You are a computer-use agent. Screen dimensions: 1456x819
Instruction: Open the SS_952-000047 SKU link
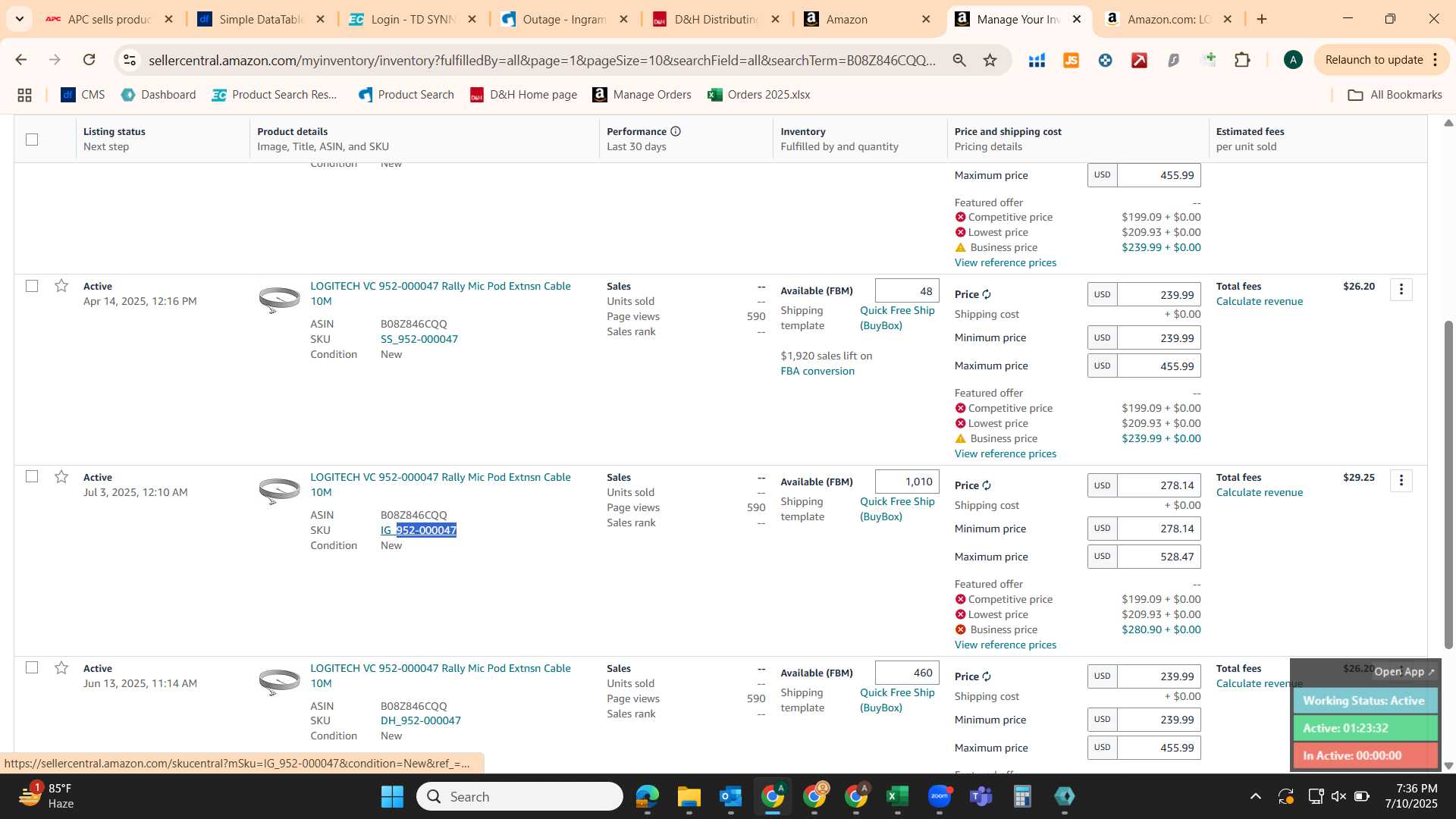[419, 339]
